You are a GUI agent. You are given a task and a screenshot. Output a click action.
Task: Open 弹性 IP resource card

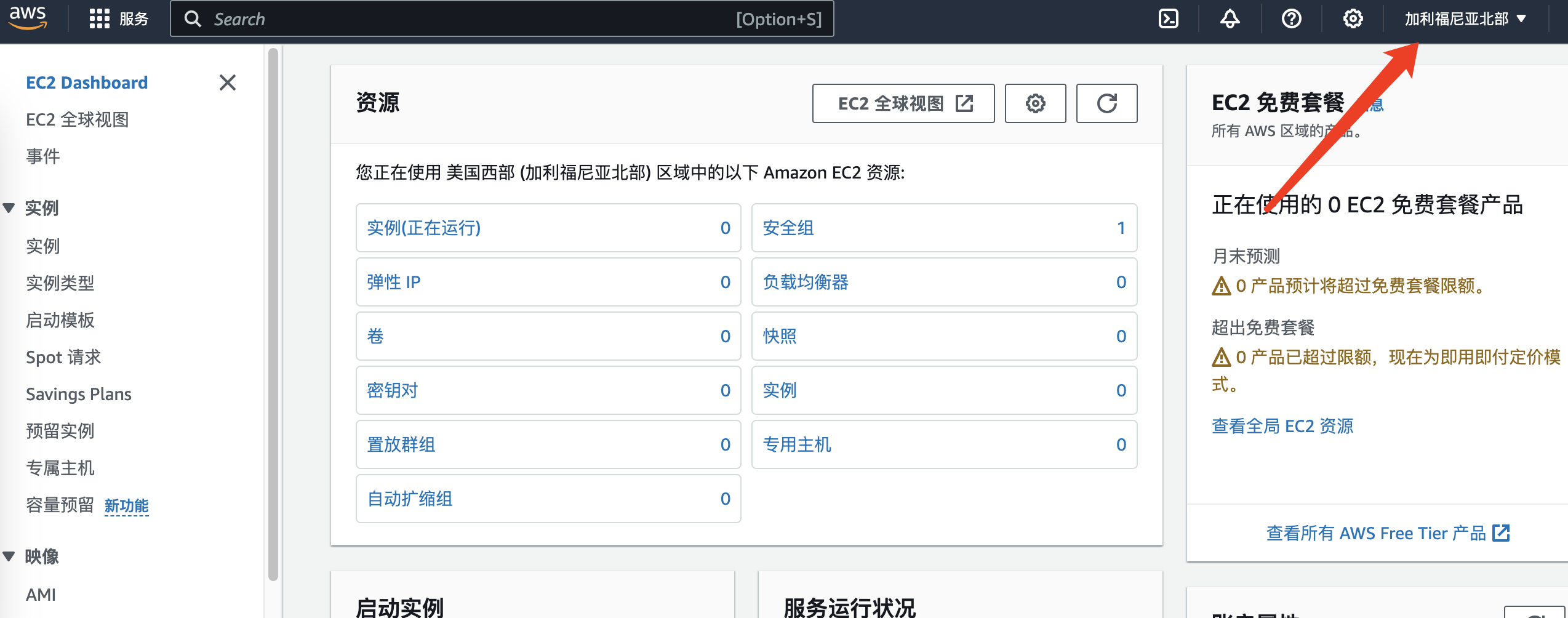pos(548,282)
